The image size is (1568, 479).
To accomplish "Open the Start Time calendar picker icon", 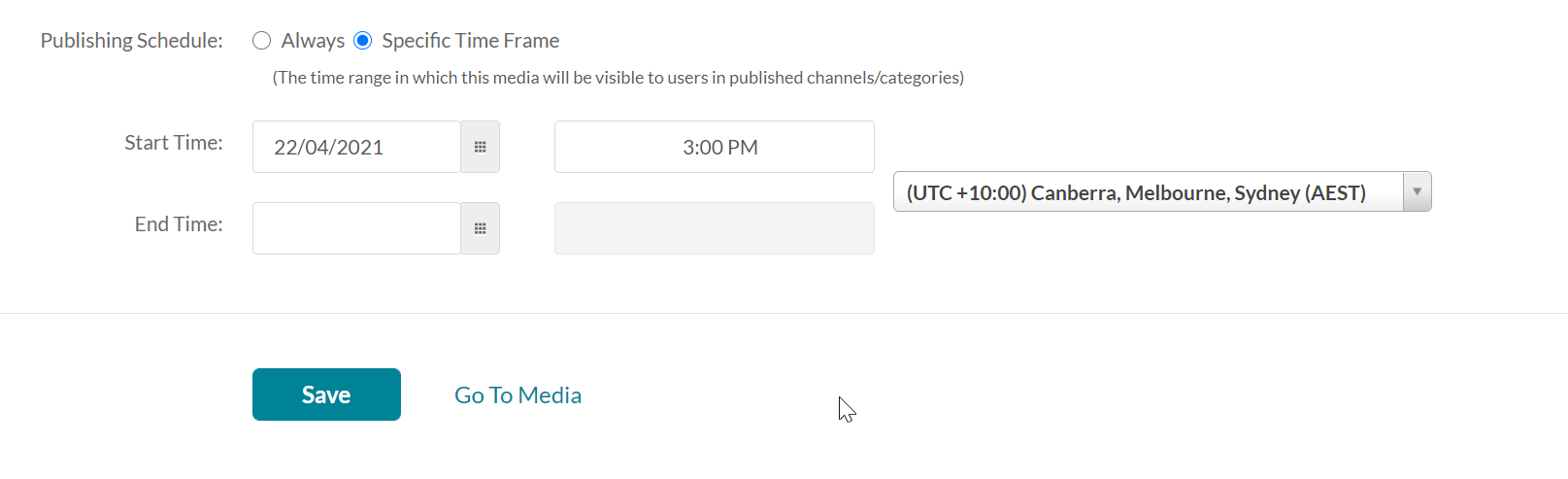I will click(480, 147).
